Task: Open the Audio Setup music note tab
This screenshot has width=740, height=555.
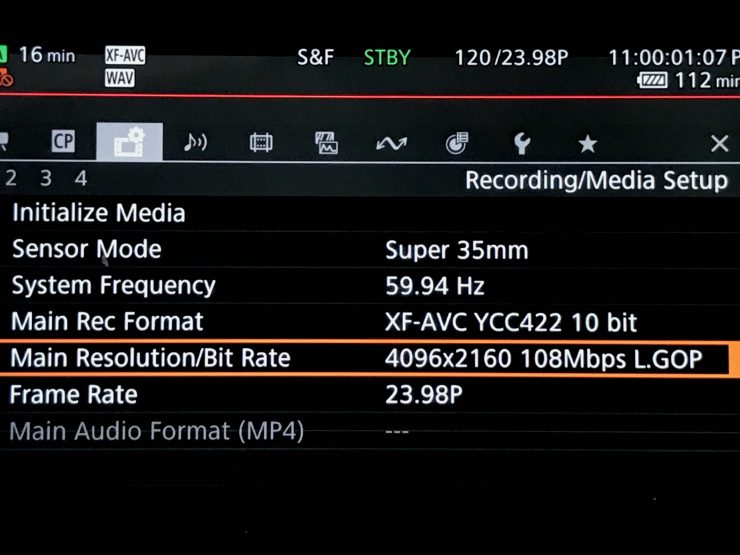Action: (x=195, y=142)
